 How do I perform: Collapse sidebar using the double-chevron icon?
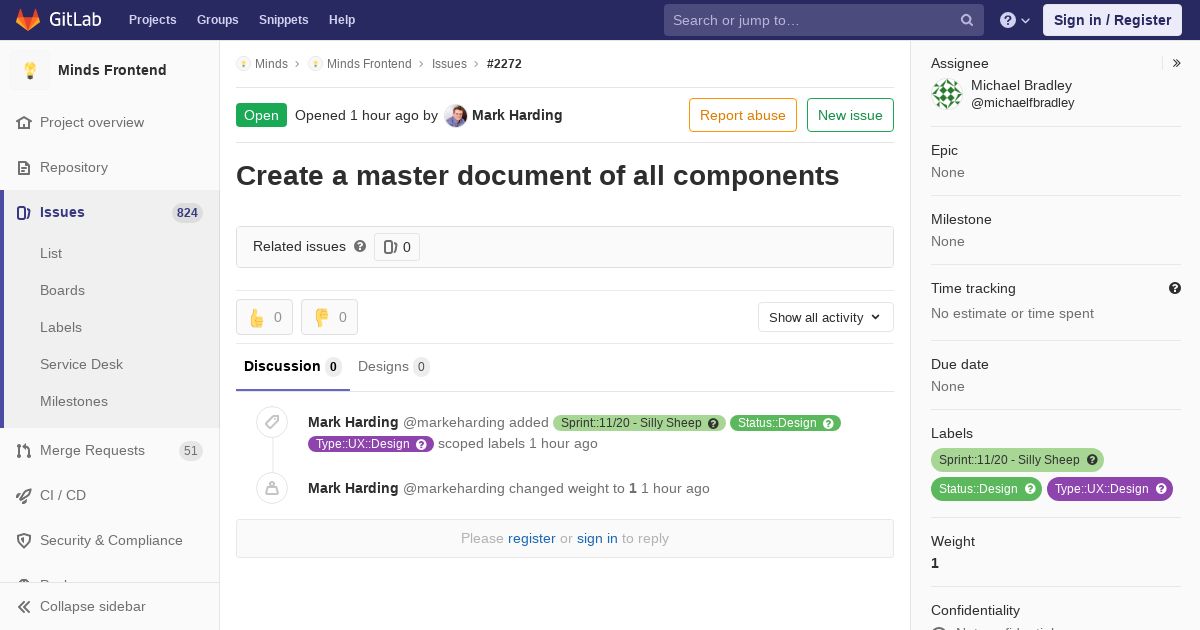tap(24, 606)
